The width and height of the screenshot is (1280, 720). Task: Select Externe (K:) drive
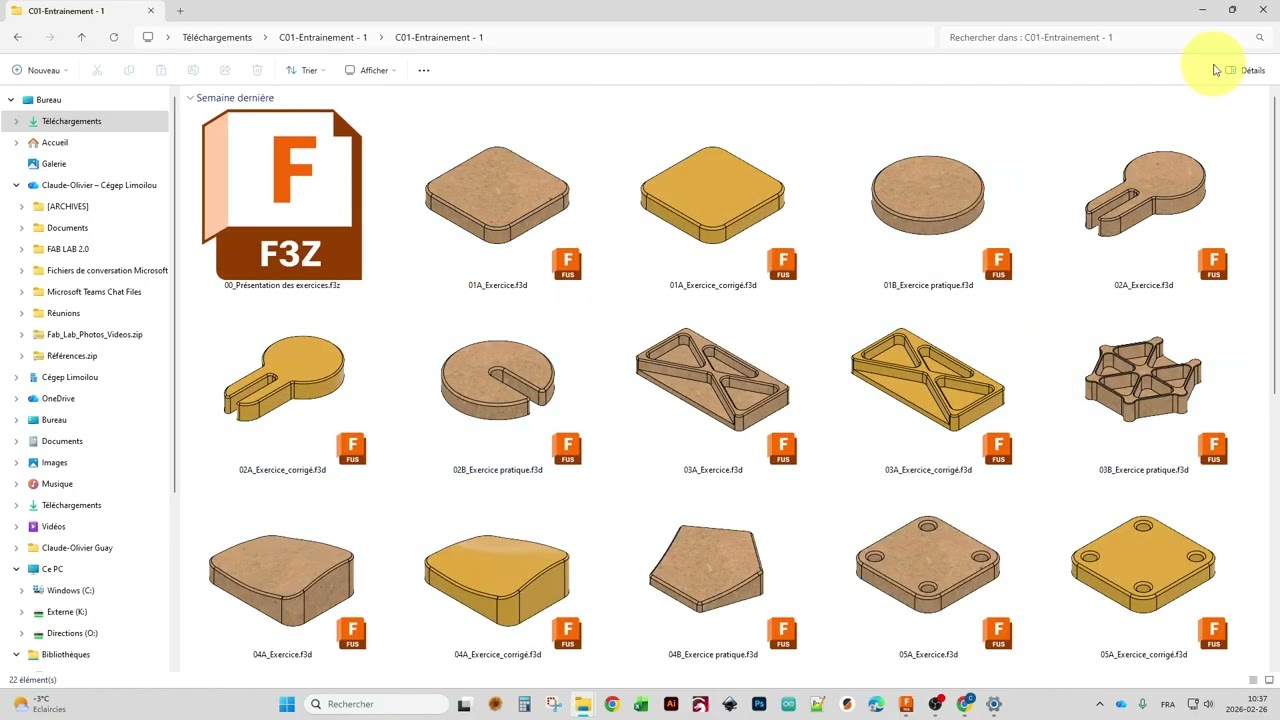67,612
